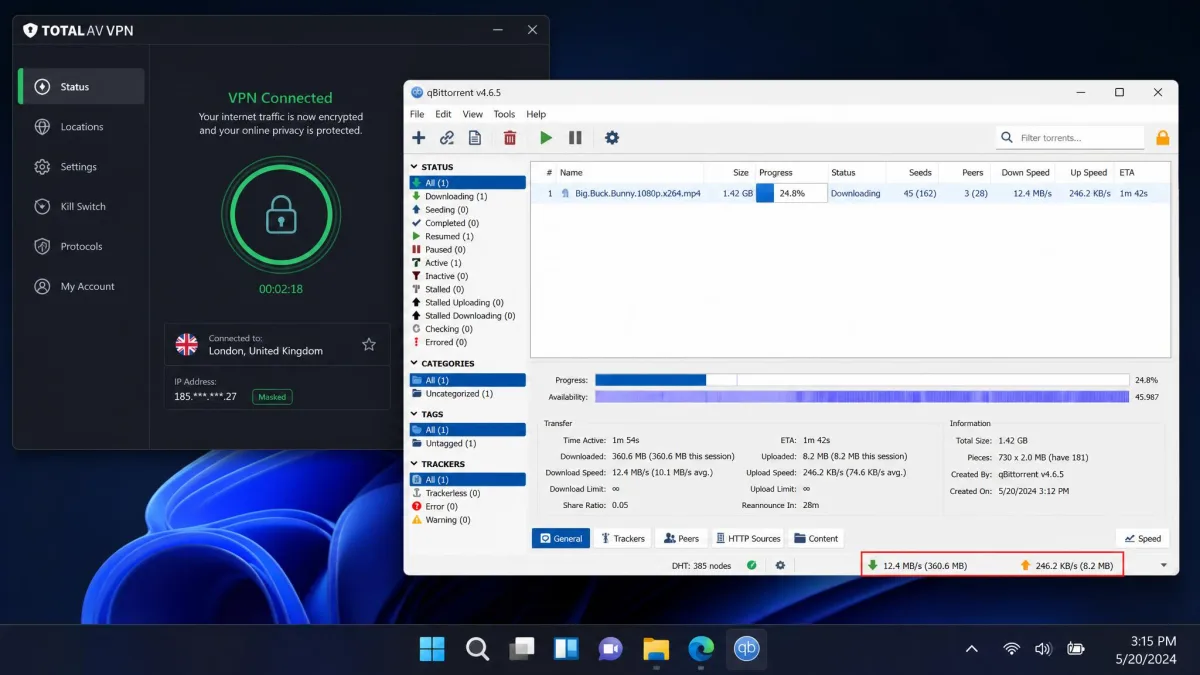Click the overall Progress bar in General panel
The width and height of the screenshot is (1200, 675).
point(862,380)
